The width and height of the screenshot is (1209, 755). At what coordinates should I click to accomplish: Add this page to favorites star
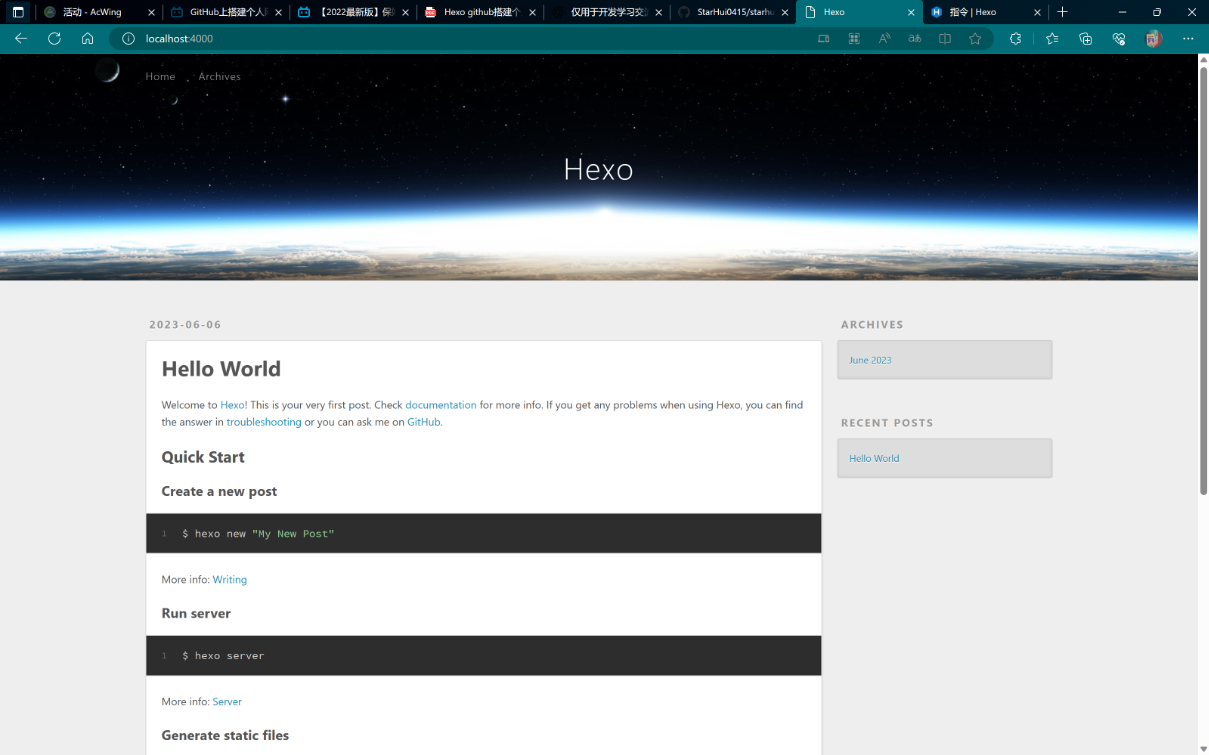[975, 38]
